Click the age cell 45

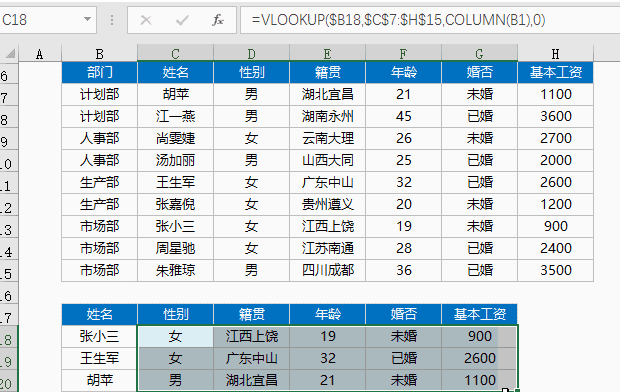pos(403,116)
